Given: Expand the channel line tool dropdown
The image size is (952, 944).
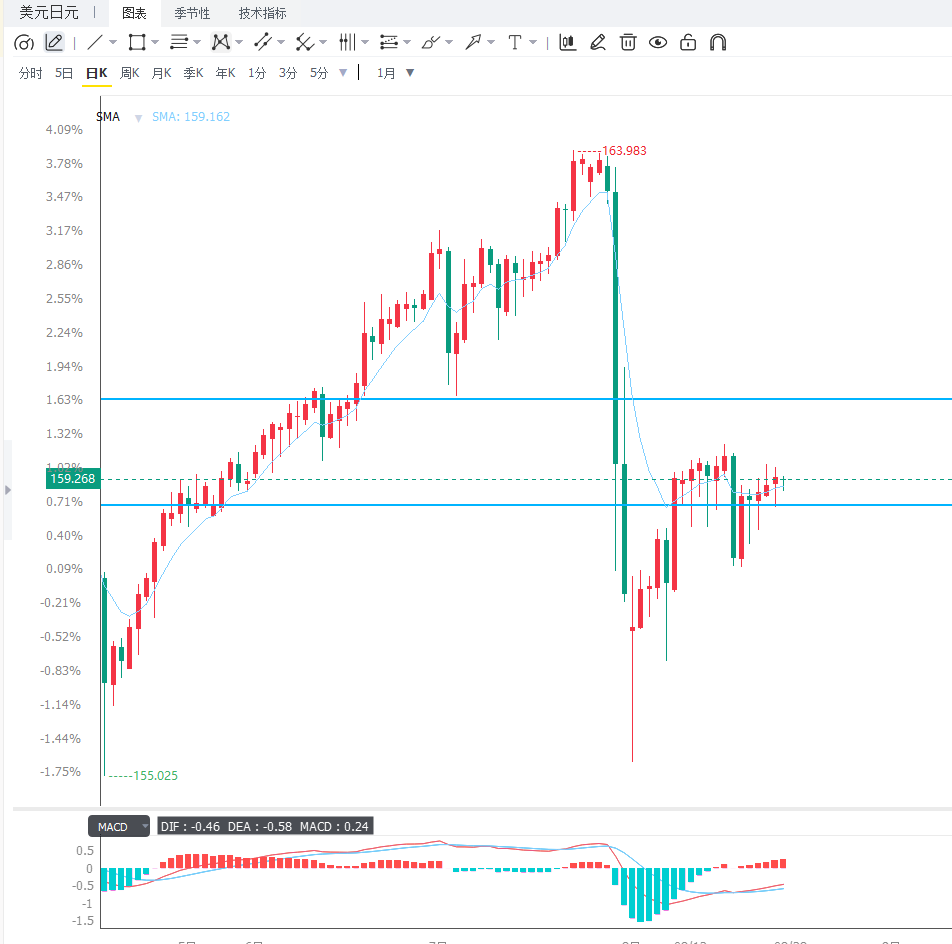Looking at the screenshot, I should (280, 42).
